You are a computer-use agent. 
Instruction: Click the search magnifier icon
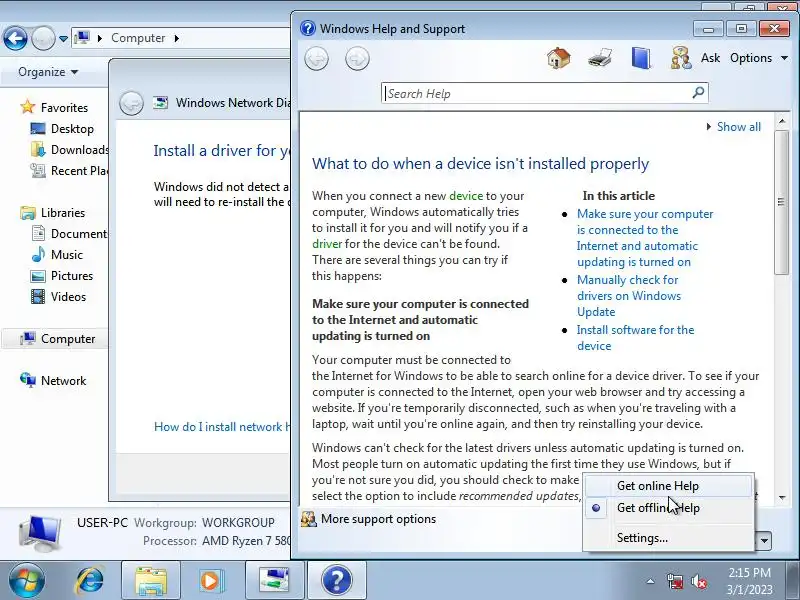pos(698,92)
